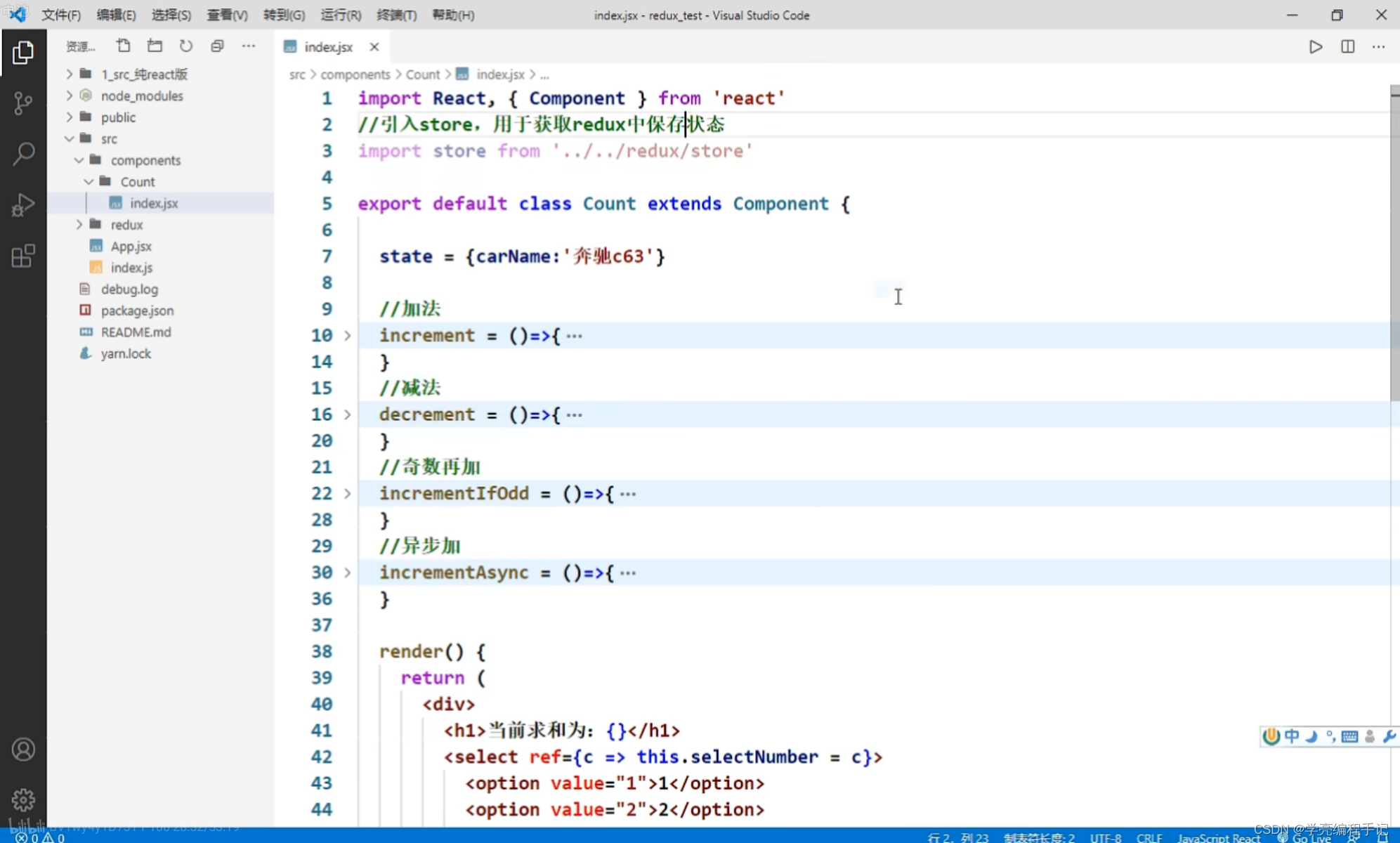Click the CRLF line ending indicator
Viewport: 1400px width, 843px height.
(x=1148, y=838)
